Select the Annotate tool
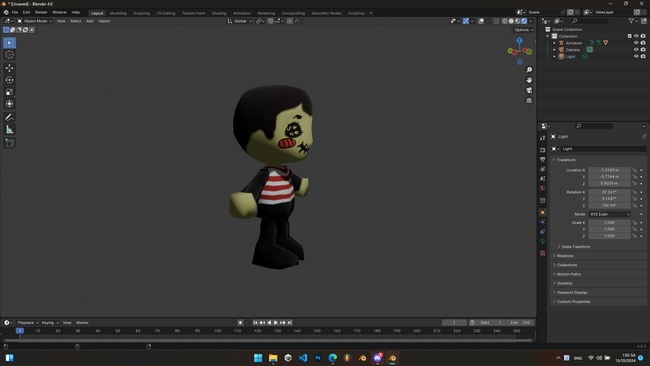 coord(10,118)
